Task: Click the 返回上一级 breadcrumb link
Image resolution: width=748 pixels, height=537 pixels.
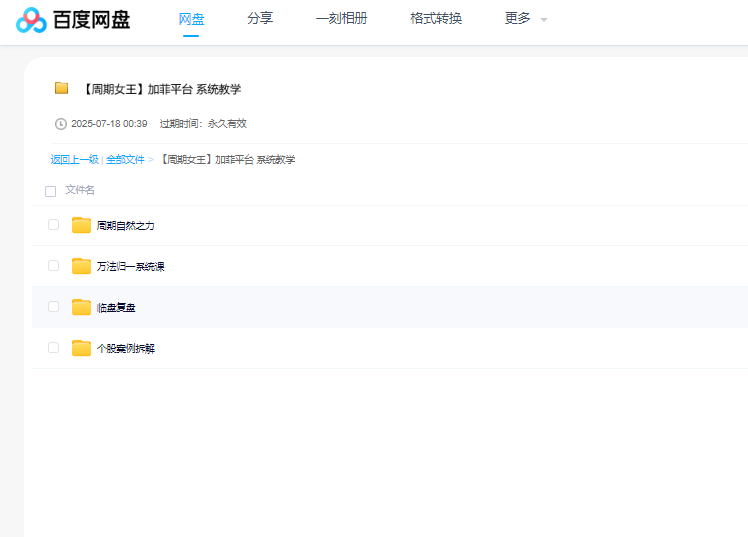Action: 74,160
